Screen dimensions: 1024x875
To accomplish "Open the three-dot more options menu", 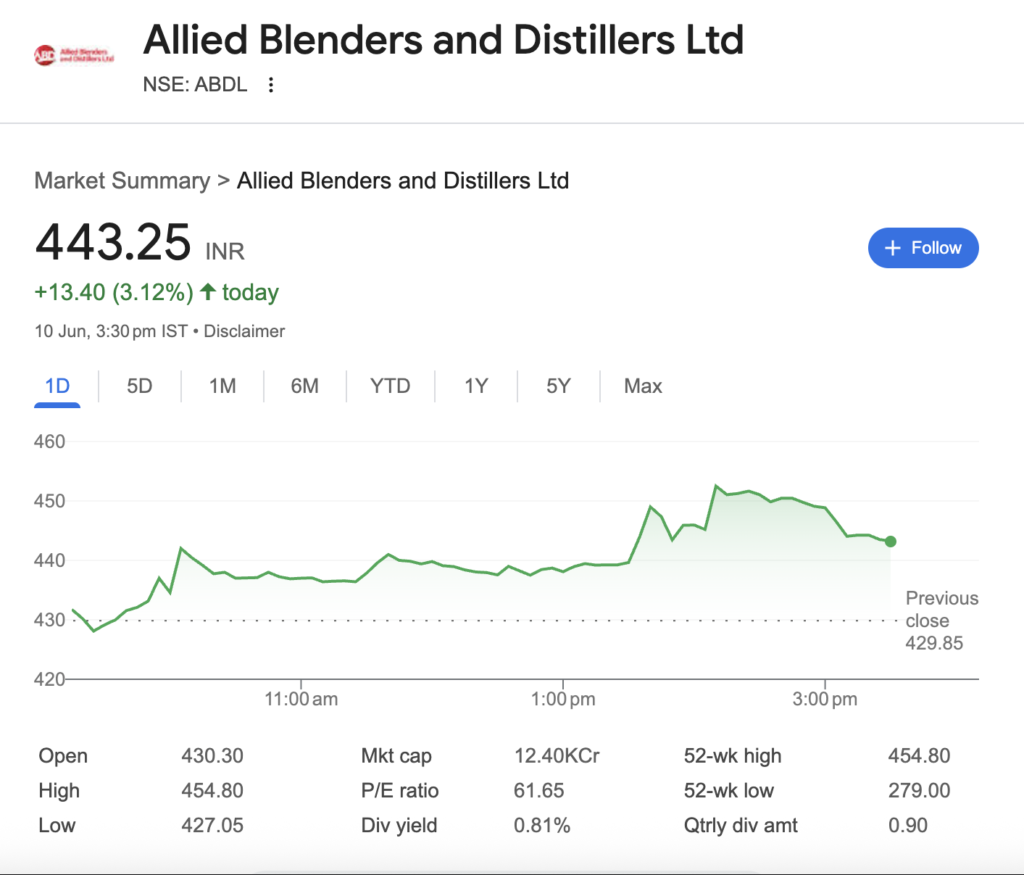I will coord(271,85).
